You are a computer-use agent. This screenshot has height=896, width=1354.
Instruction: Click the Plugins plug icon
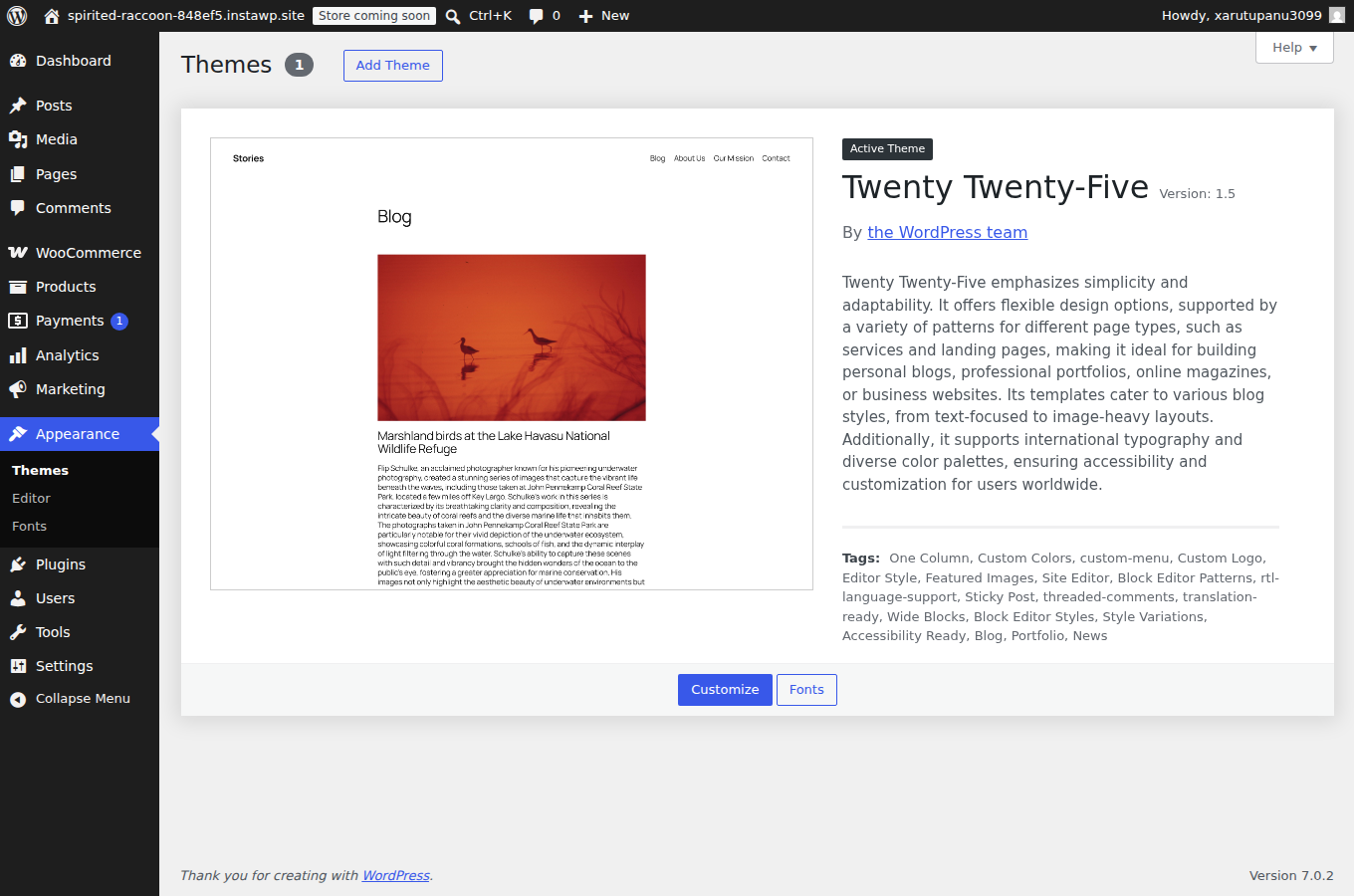point(18,564)
